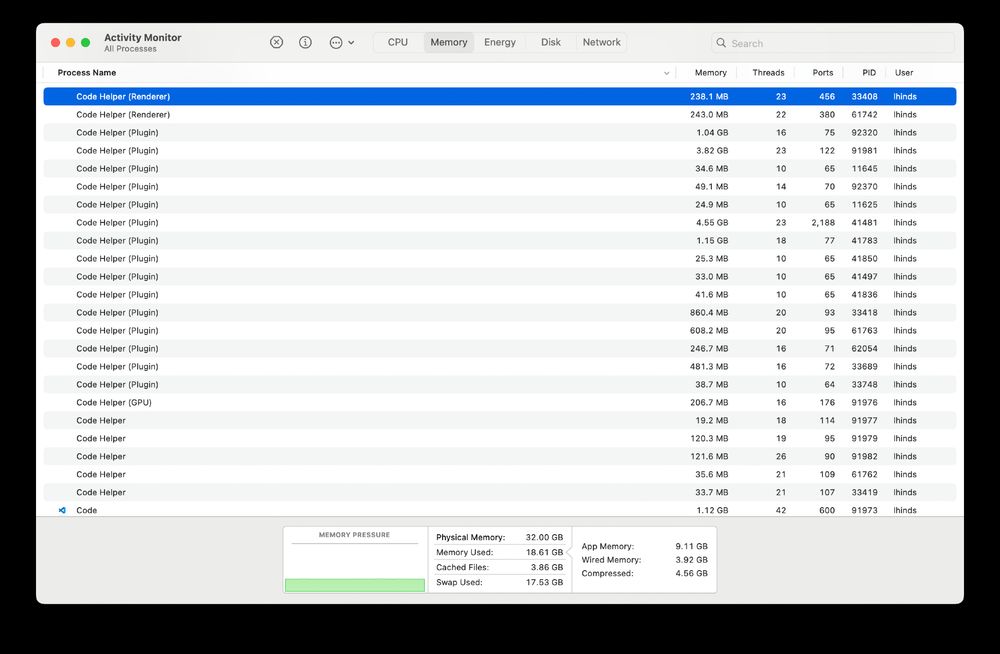This screenshot has height=654, width=1000.
Task: Focus the Search input field
Action: click(x=832, y=43)
